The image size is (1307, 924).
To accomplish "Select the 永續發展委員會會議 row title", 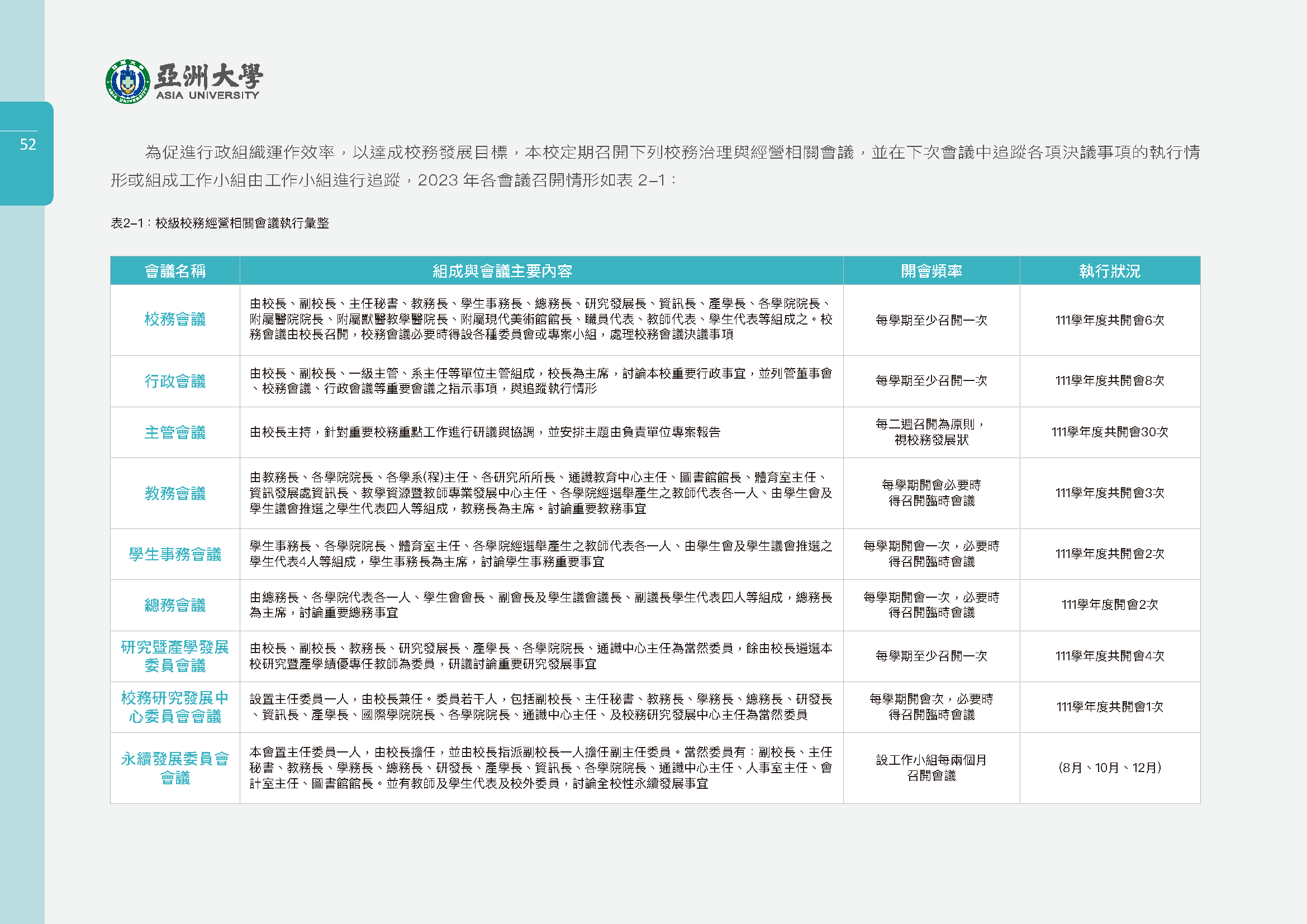I will (175, 768).
